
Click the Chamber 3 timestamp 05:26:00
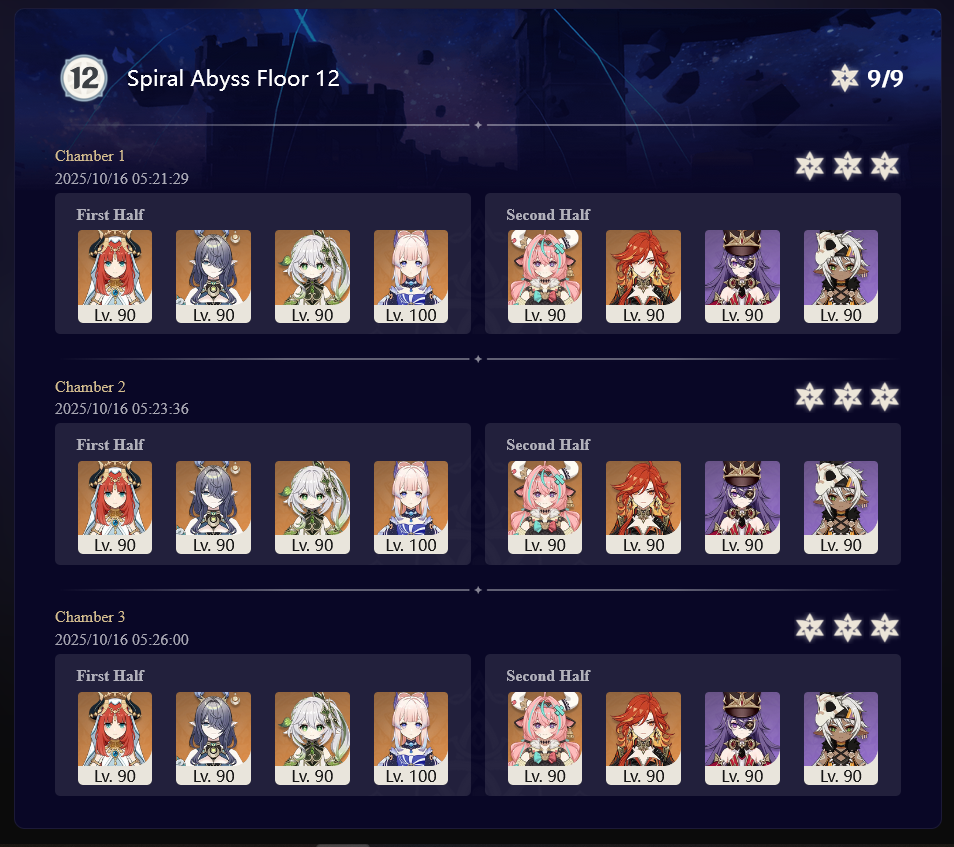(122, 640)
